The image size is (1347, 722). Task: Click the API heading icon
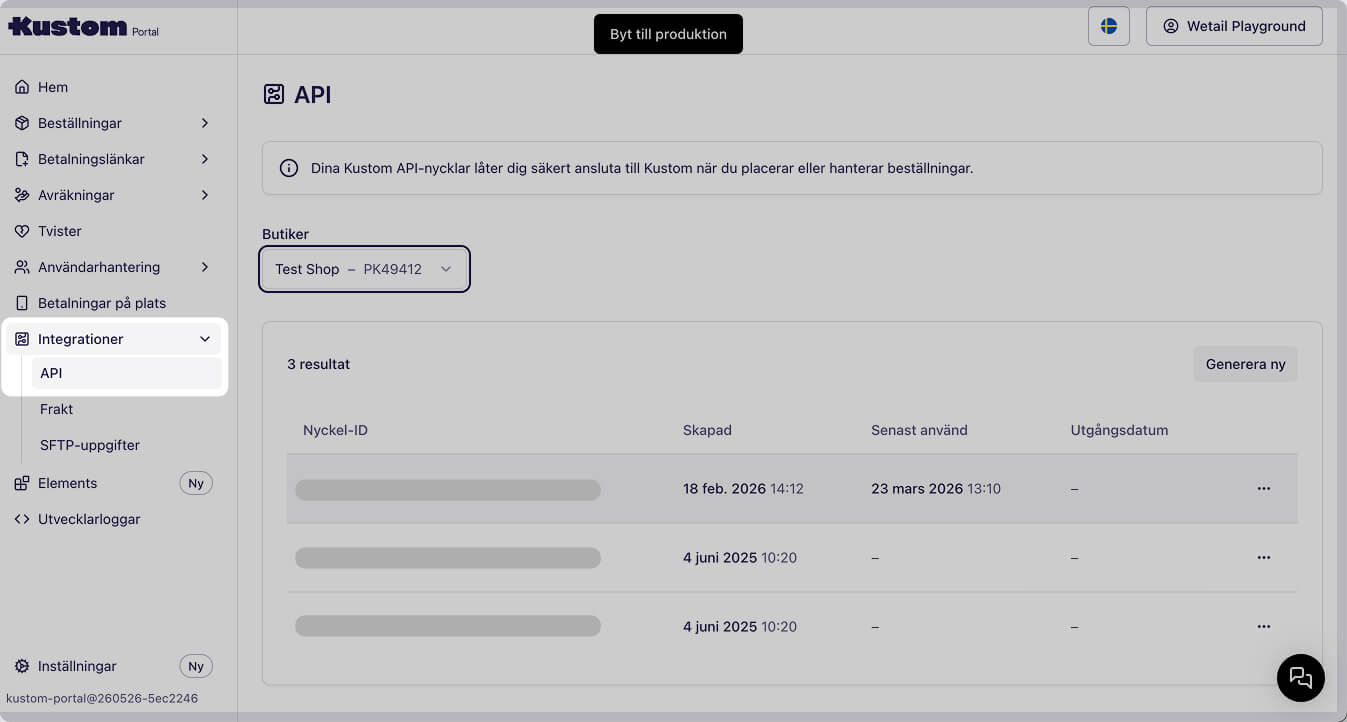tap(274, 95)
